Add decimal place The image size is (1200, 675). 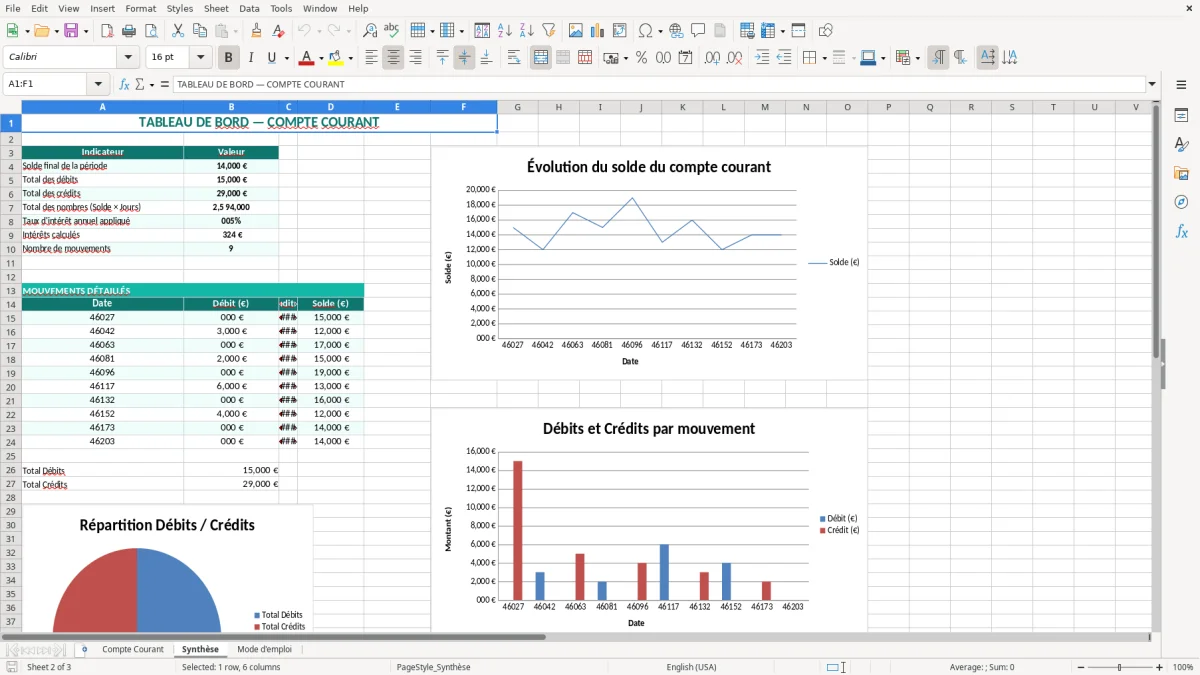click(713, 58)
